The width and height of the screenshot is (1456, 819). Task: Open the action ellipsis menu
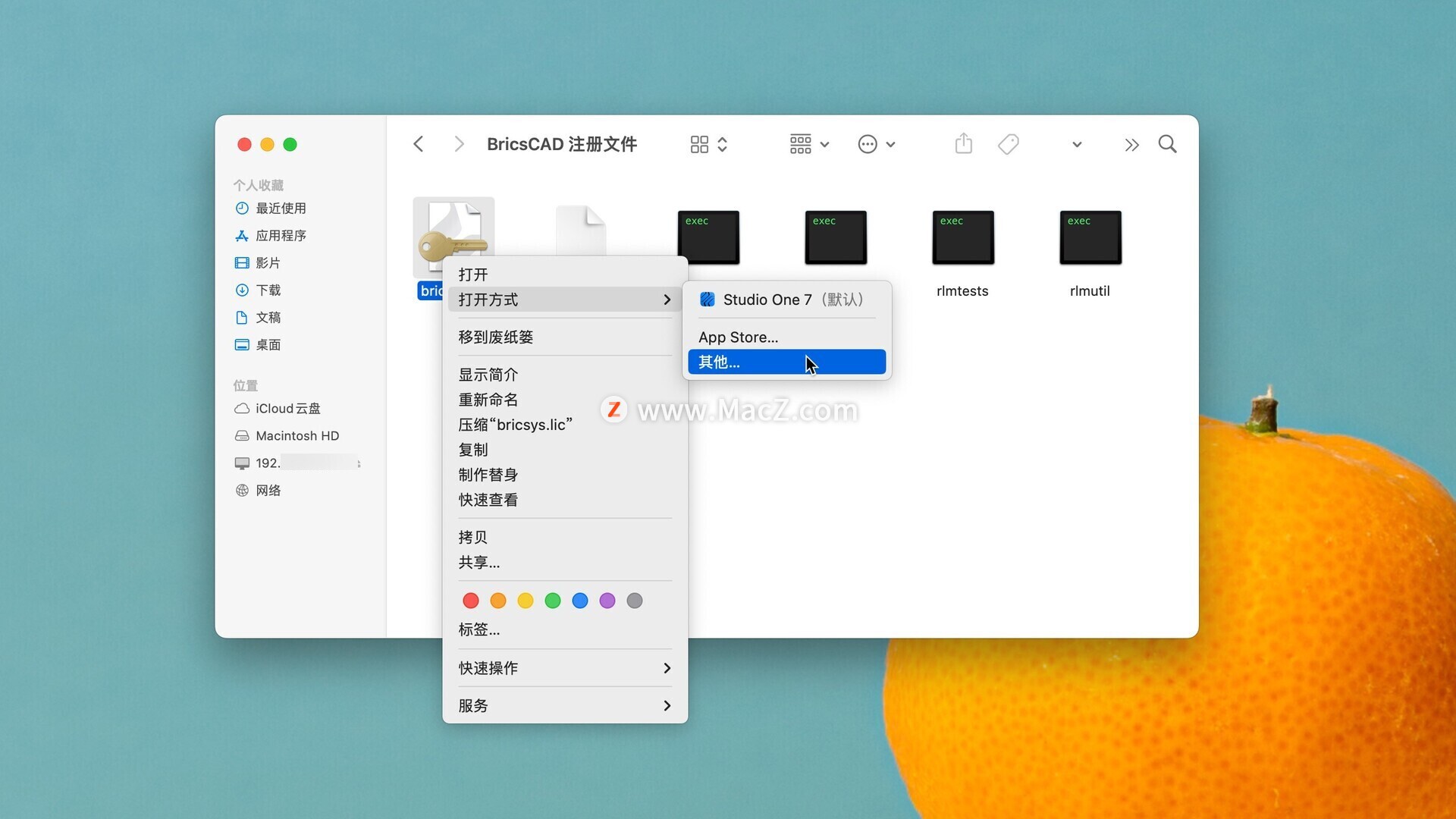(x=877, y=144)
